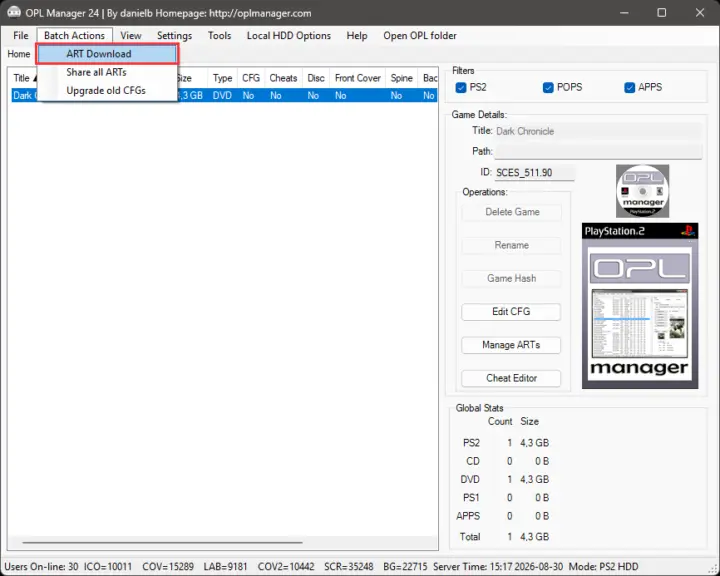Screen dimensions: 720x576
Task: Click the OPL manager disc image
Action: point(642,191)
